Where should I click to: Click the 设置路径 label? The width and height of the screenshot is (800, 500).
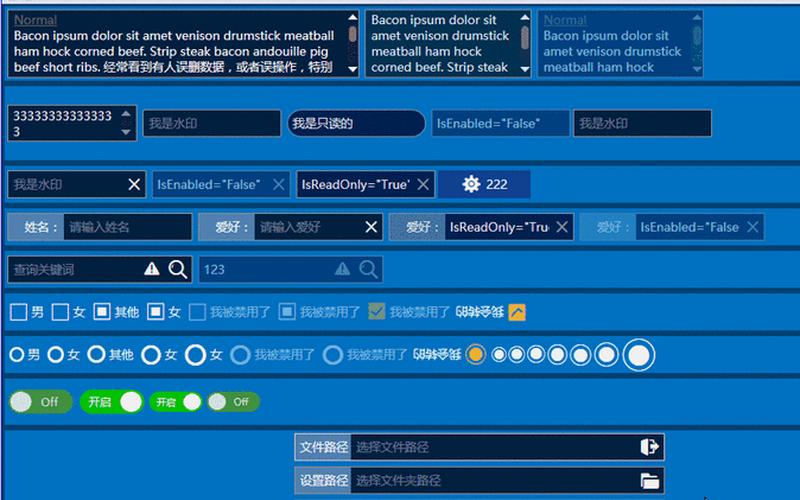[323, 481]
